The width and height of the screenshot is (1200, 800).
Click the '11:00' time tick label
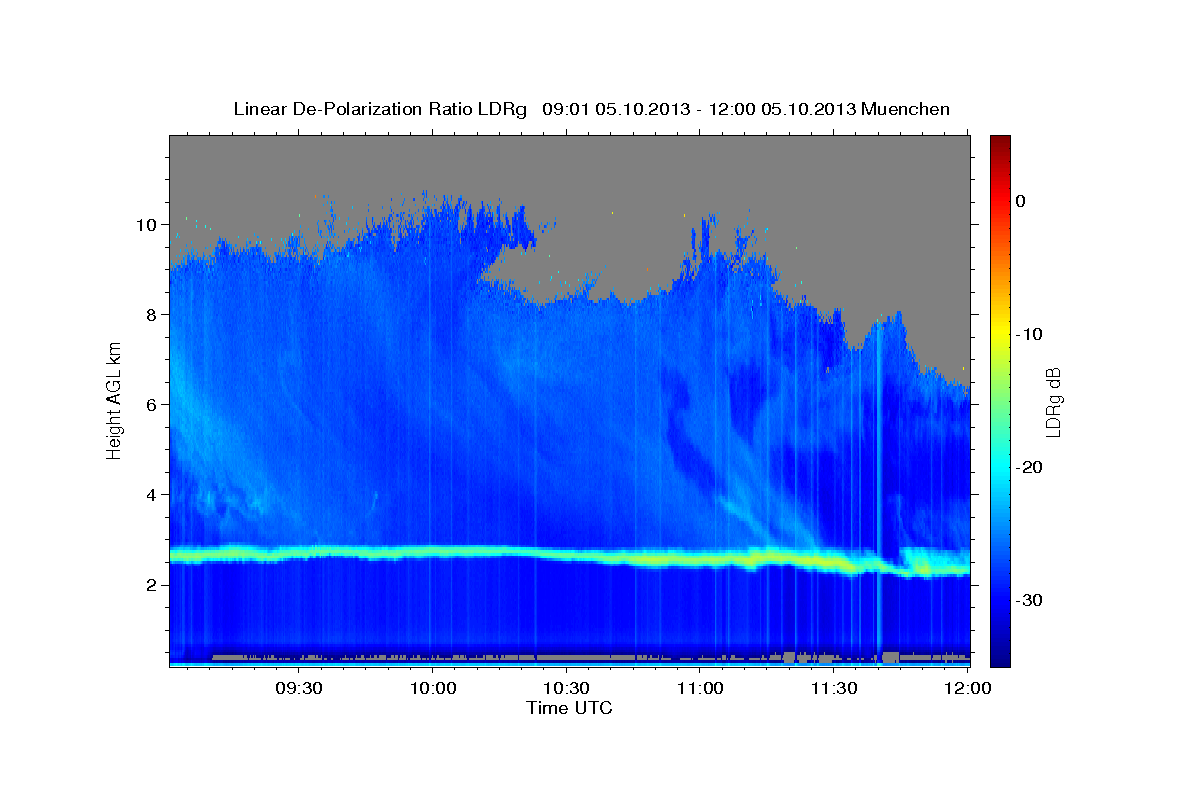[x=700, y=689]
